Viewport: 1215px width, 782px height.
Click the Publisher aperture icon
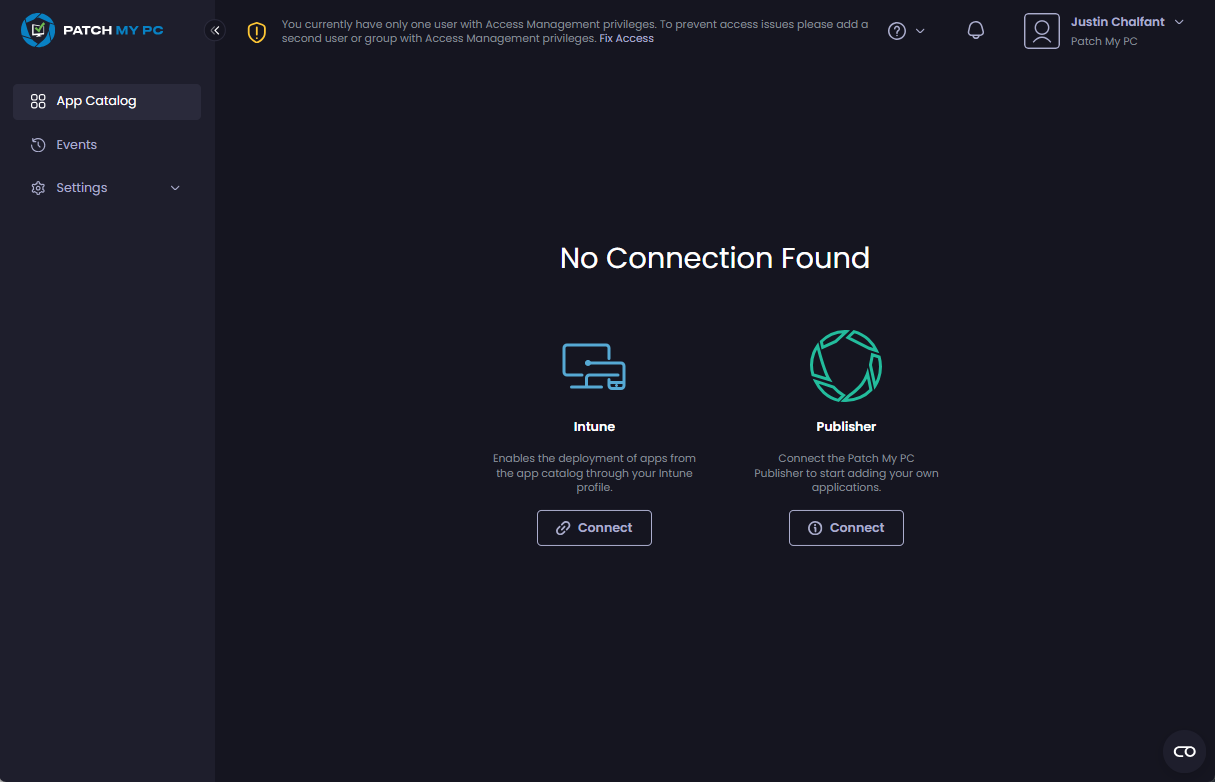(x=846, y=366)
